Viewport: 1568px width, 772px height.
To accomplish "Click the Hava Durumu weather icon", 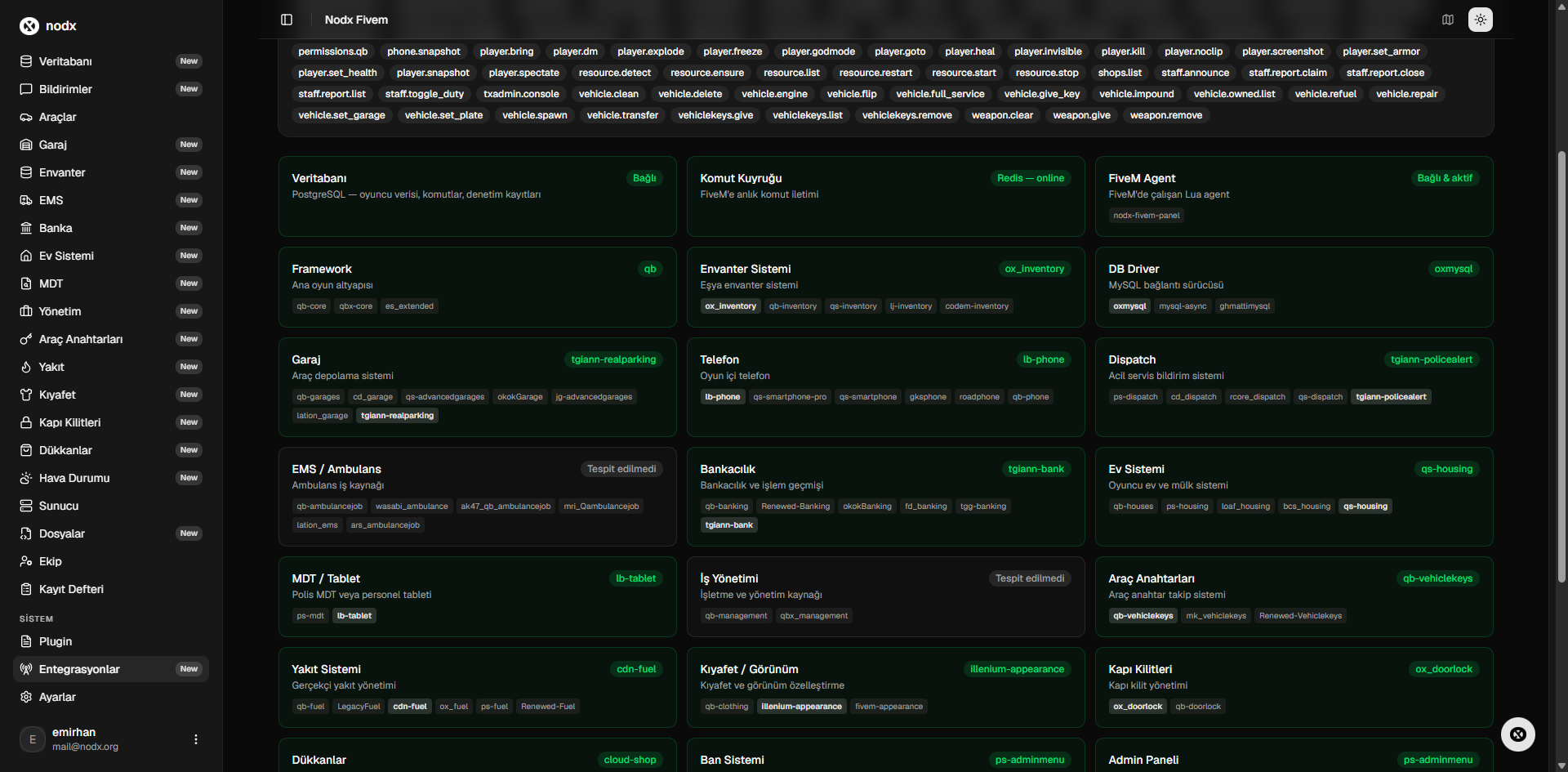I will 26,478.
